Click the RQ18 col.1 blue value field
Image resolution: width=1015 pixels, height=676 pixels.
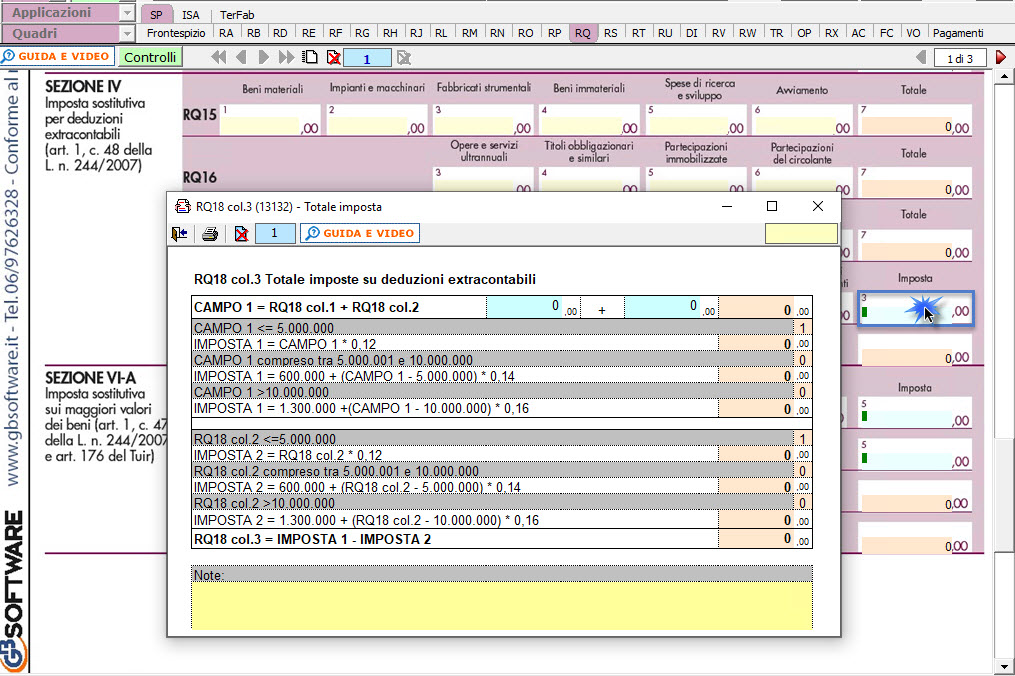pyautogui.click(x=533, y=308)
